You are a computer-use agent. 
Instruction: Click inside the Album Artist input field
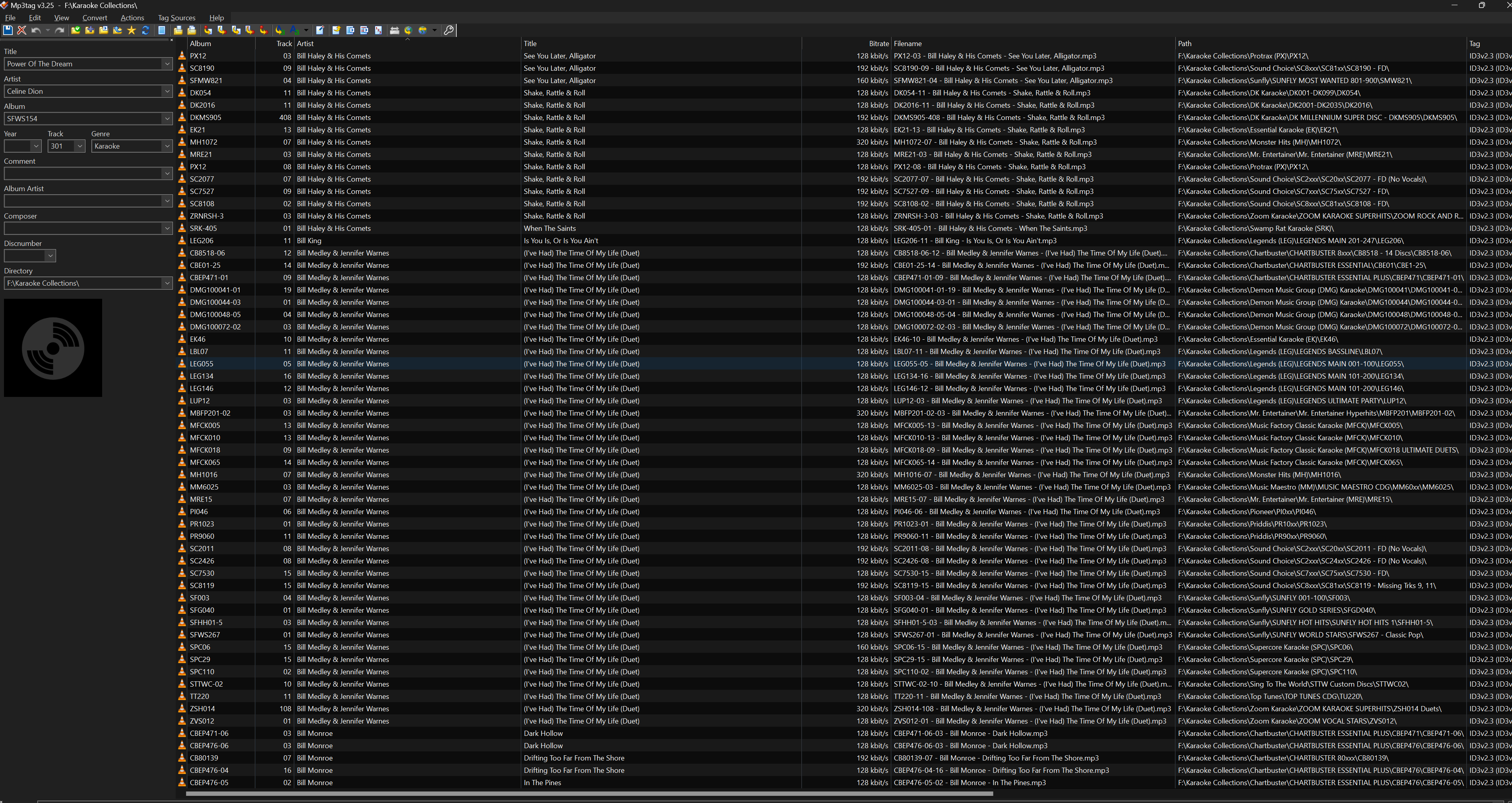pos(82,201)
